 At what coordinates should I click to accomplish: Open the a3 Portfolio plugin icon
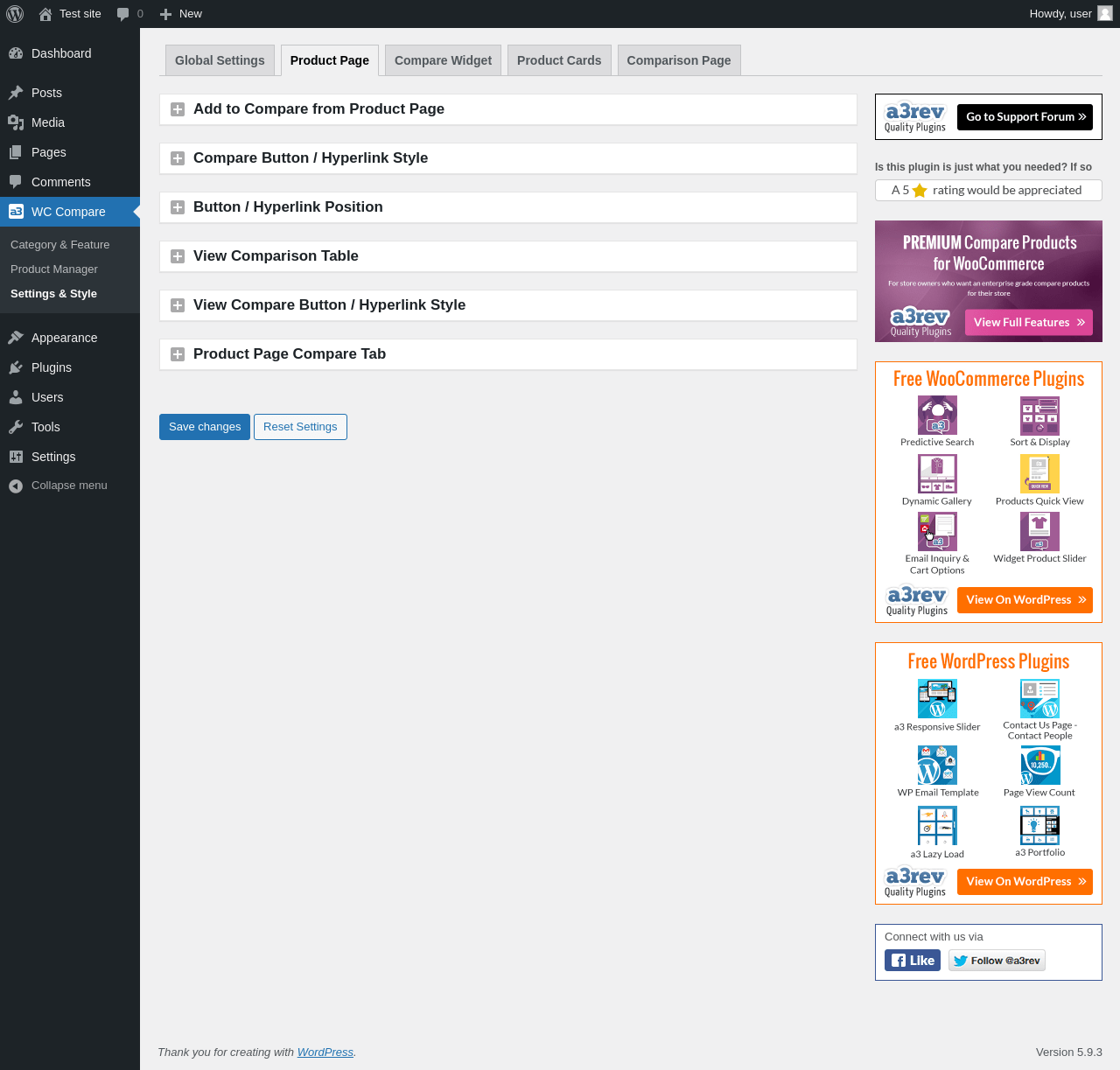point(1039,826)
